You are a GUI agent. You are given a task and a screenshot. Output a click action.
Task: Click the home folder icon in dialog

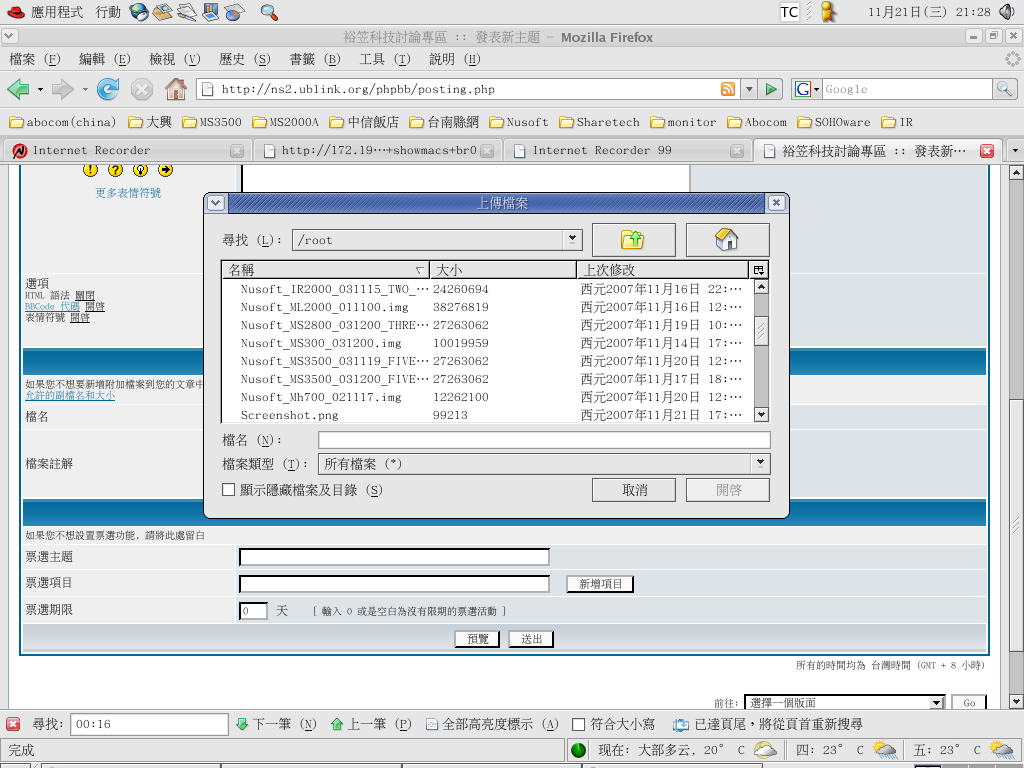(727, 240)
